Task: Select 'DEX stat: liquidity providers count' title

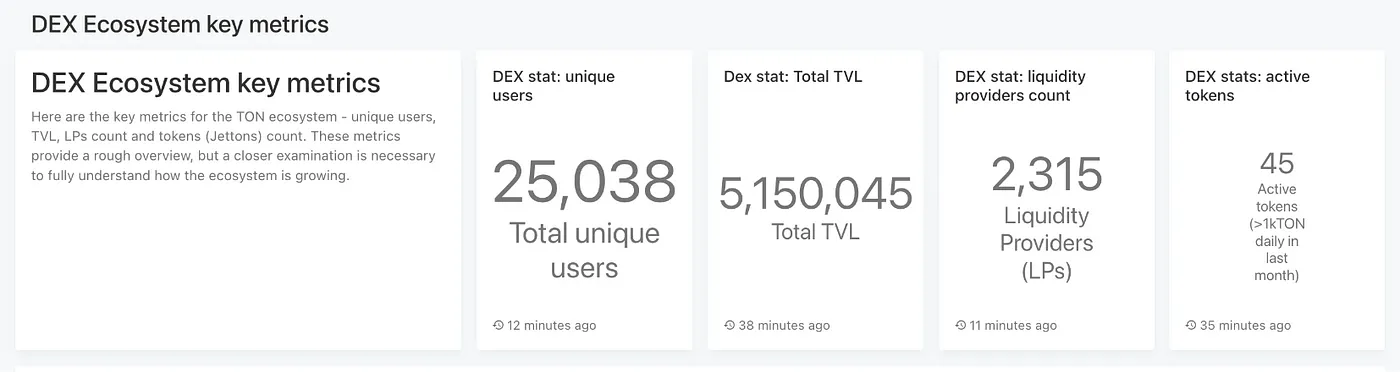Action: (x=1020, y=86)
